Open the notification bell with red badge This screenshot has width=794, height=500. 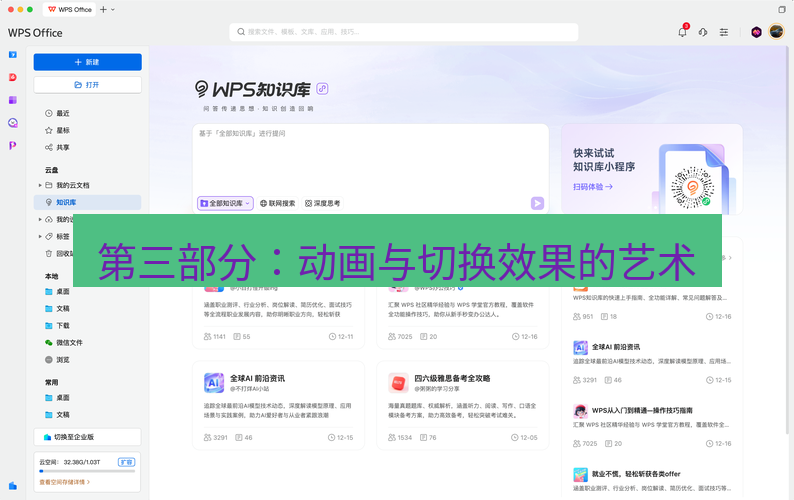(683, 31)
